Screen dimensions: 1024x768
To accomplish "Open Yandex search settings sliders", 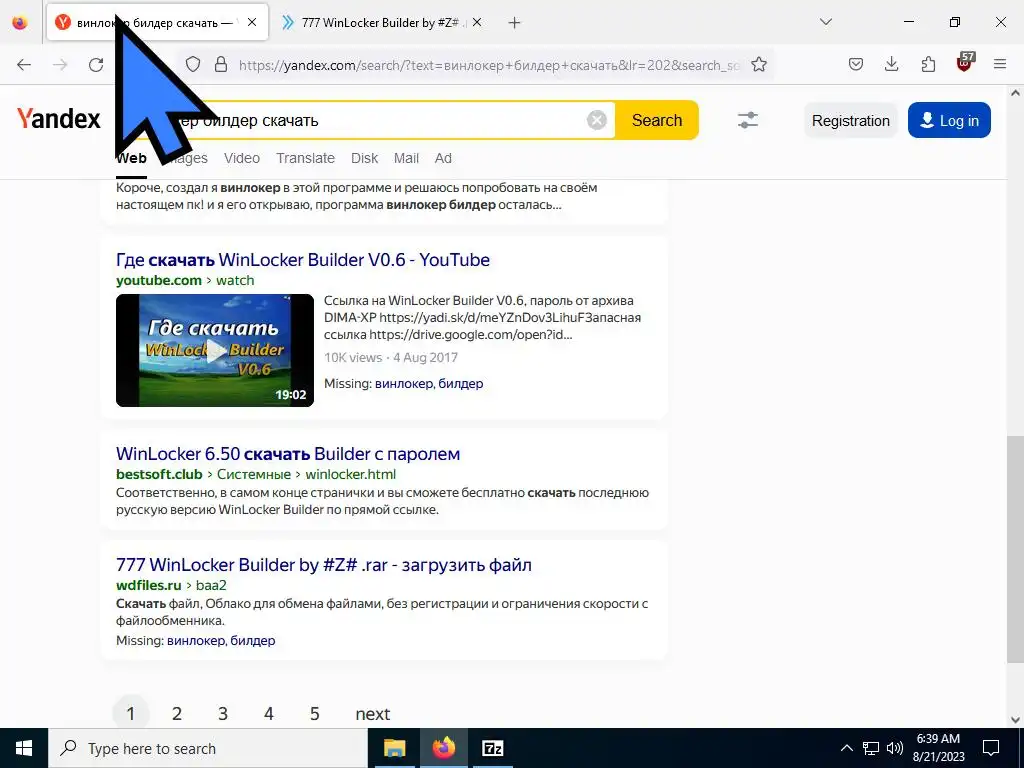I will [x=748, y=120].
